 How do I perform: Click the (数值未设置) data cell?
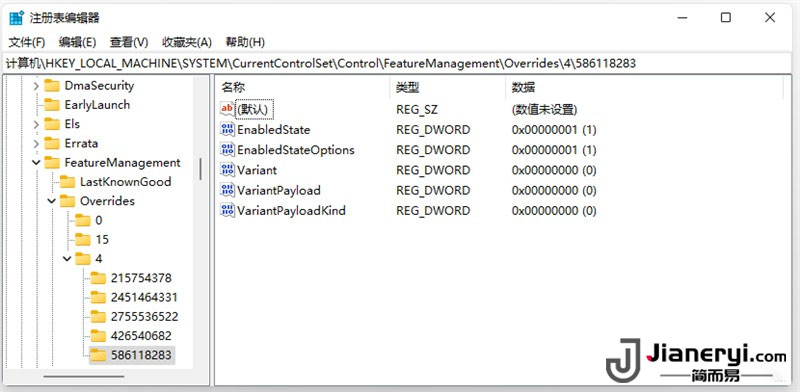[544, 109]
